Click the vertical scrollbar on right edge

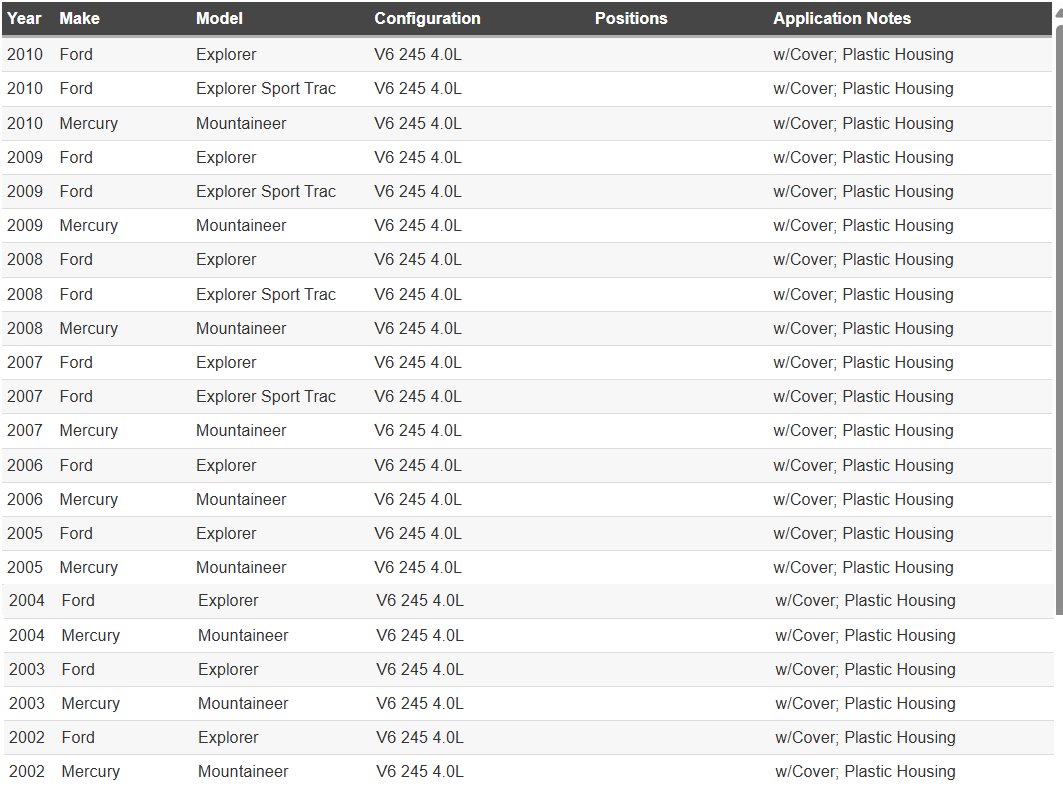1058,300
